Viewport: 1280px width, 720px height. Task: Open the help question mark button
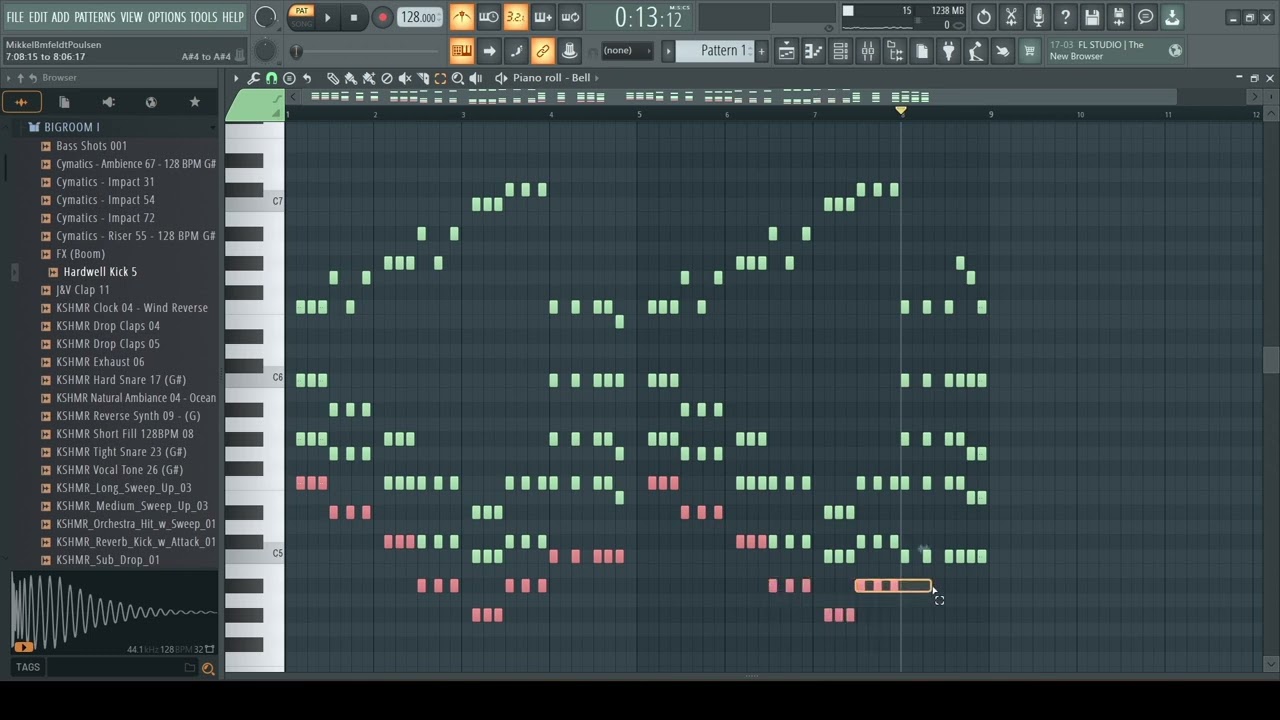1065,17
